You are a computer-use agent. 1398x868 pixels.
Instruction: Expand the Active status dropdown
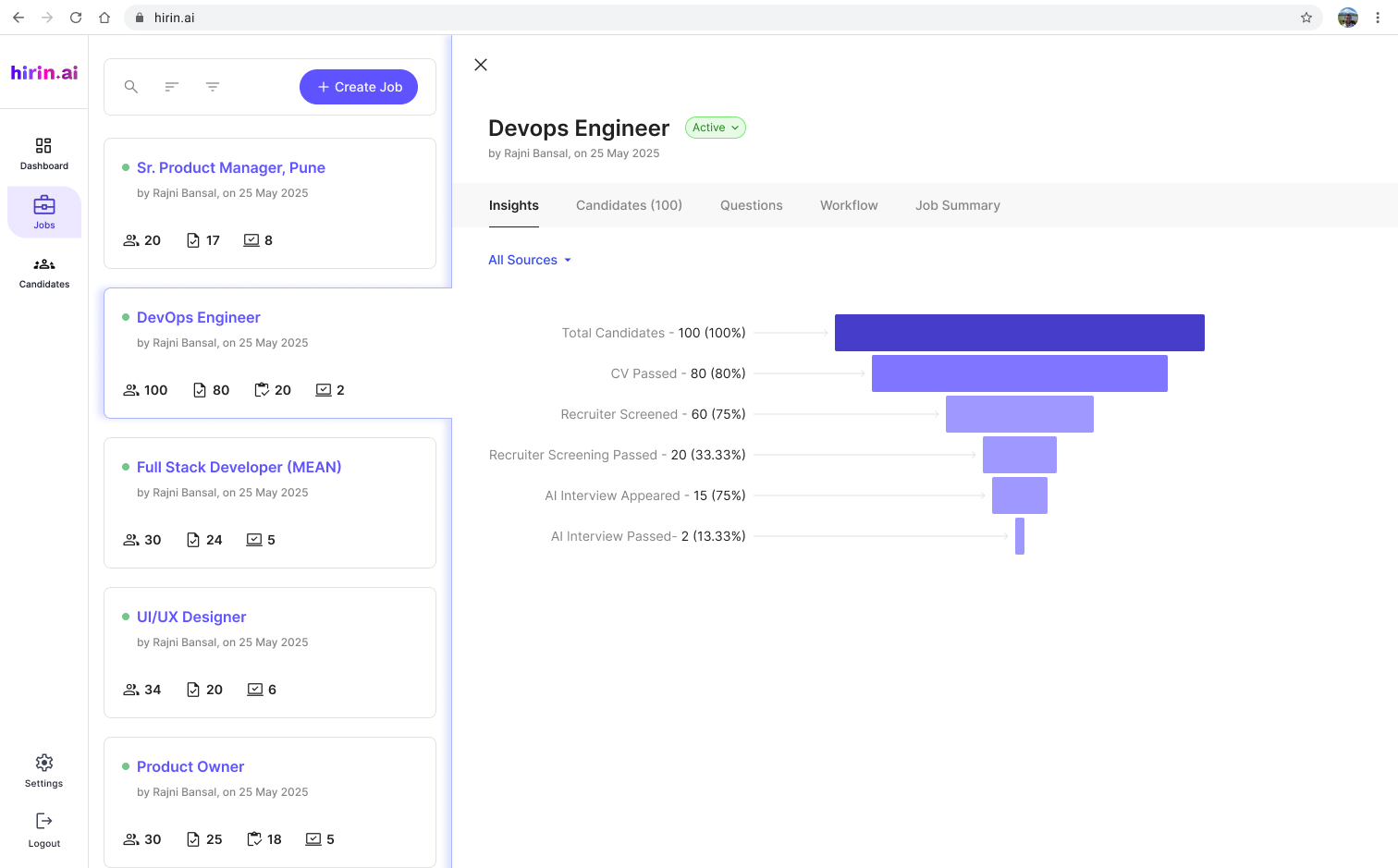pos(715,128)
